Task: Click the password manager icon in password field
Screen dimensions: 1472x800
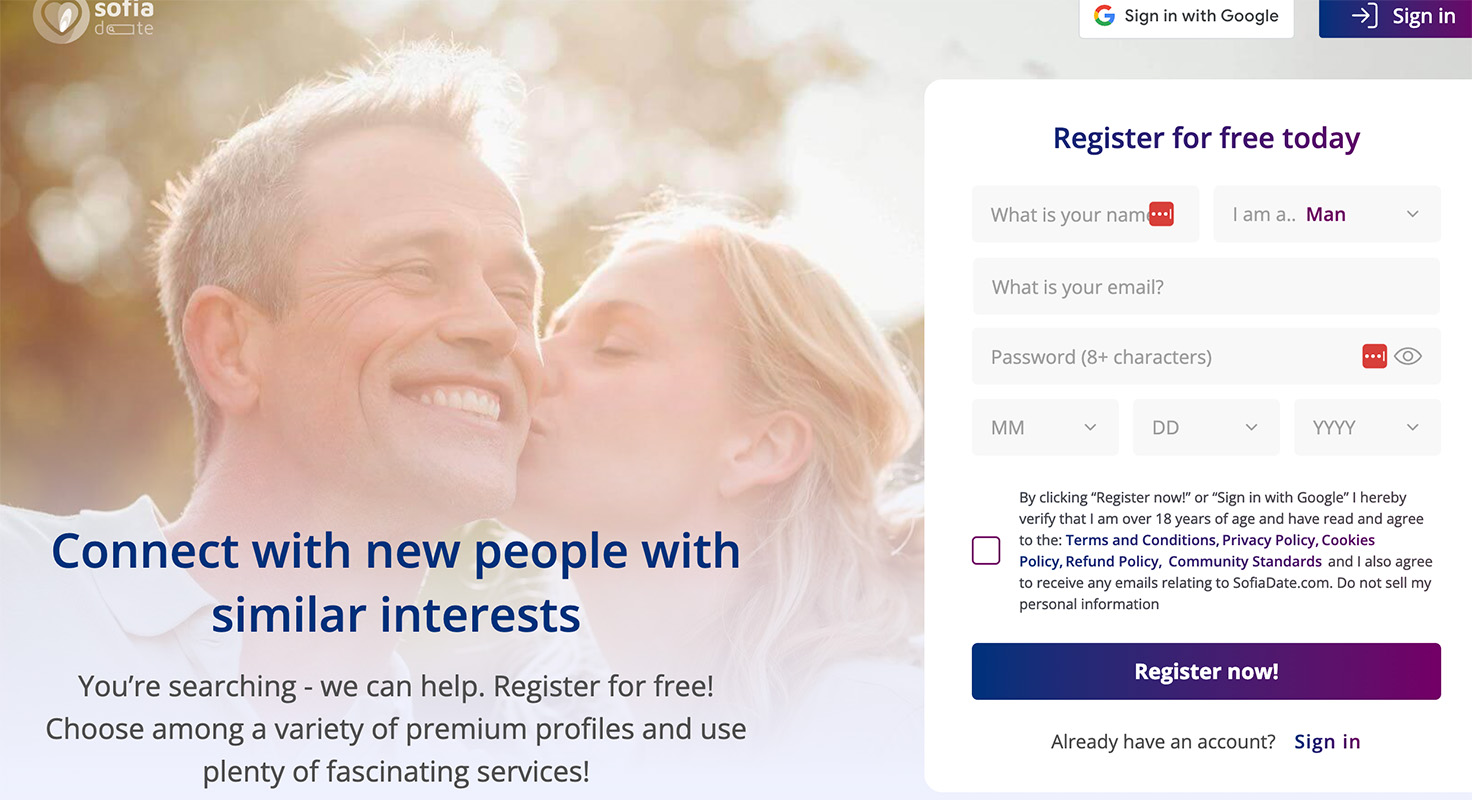Action: (1375, 356)
